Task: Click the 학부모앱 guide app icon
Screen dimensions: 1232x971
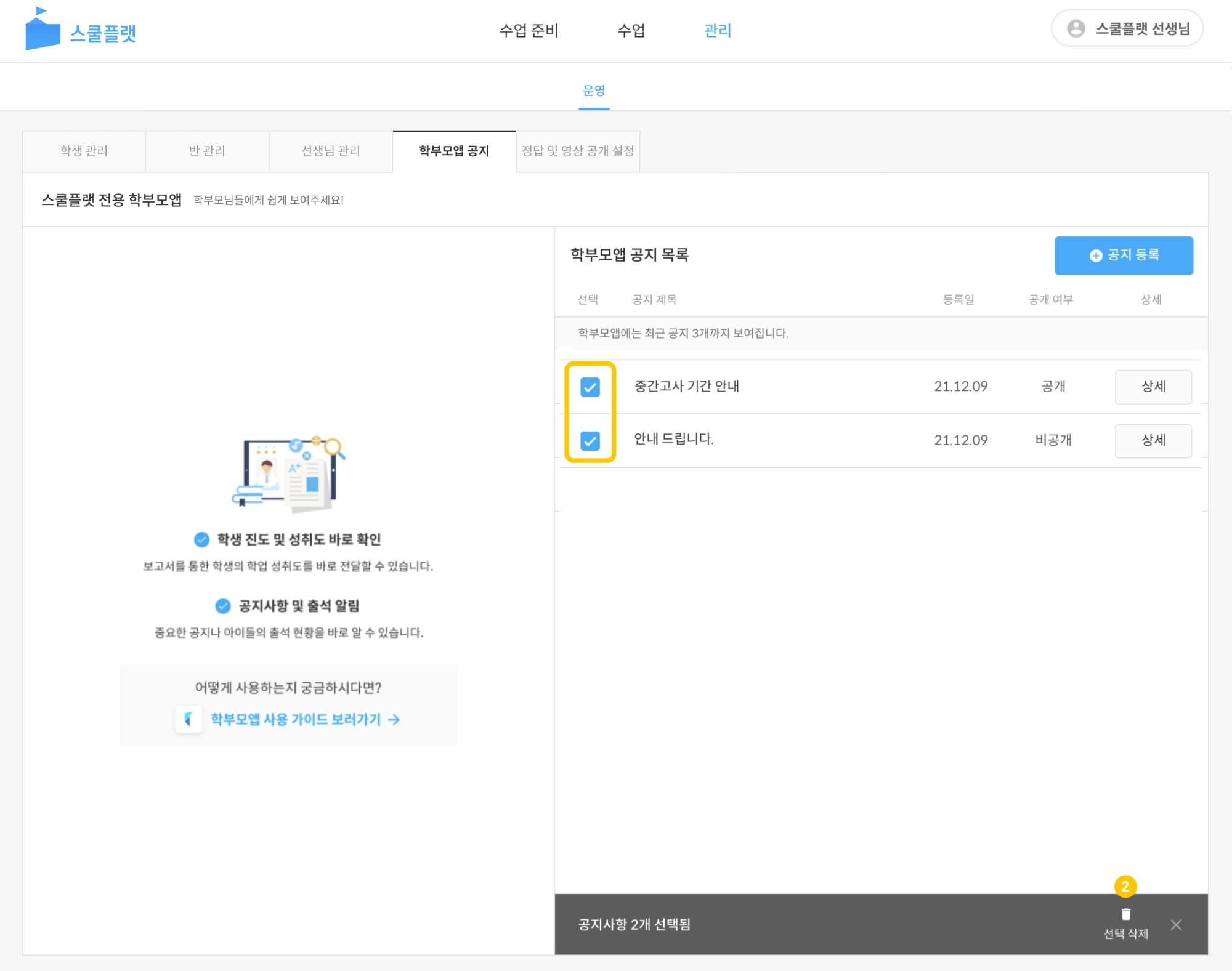Action: pos(188,719)
